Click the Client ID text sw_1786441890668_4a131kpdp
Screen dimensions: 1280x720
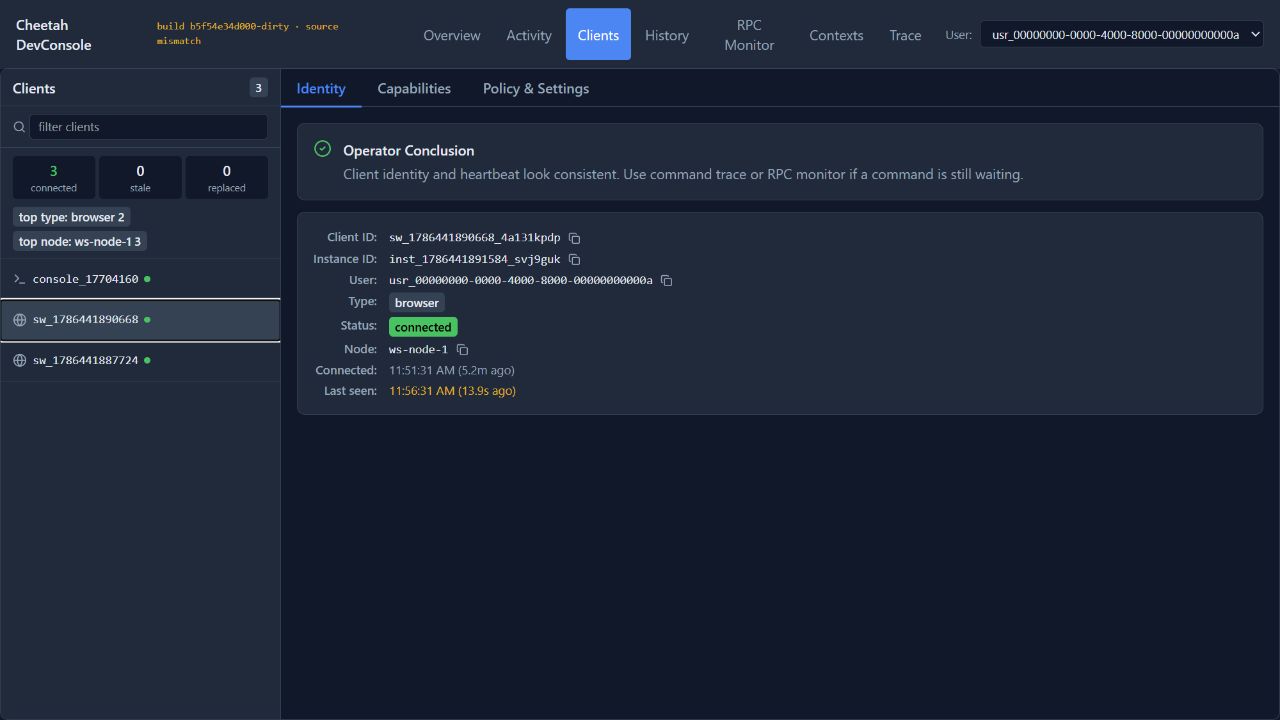point(475,238)
